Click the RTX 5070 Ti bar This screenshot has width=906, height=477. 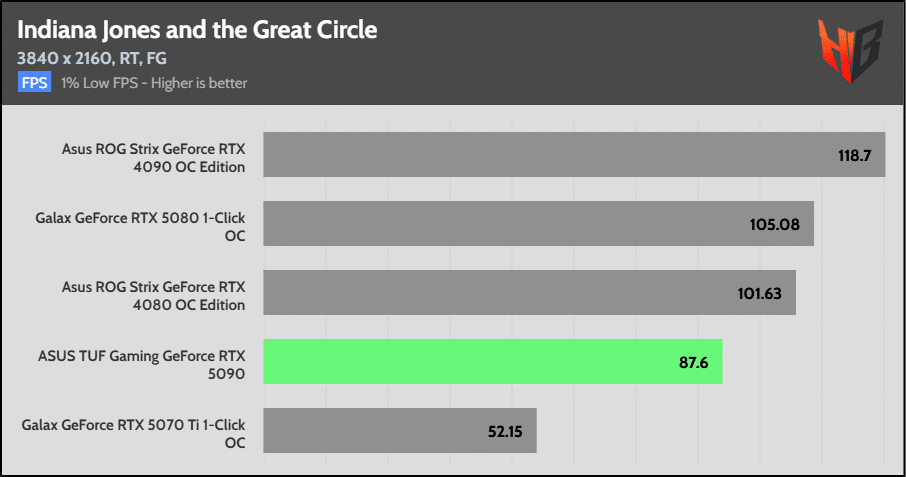400,430
